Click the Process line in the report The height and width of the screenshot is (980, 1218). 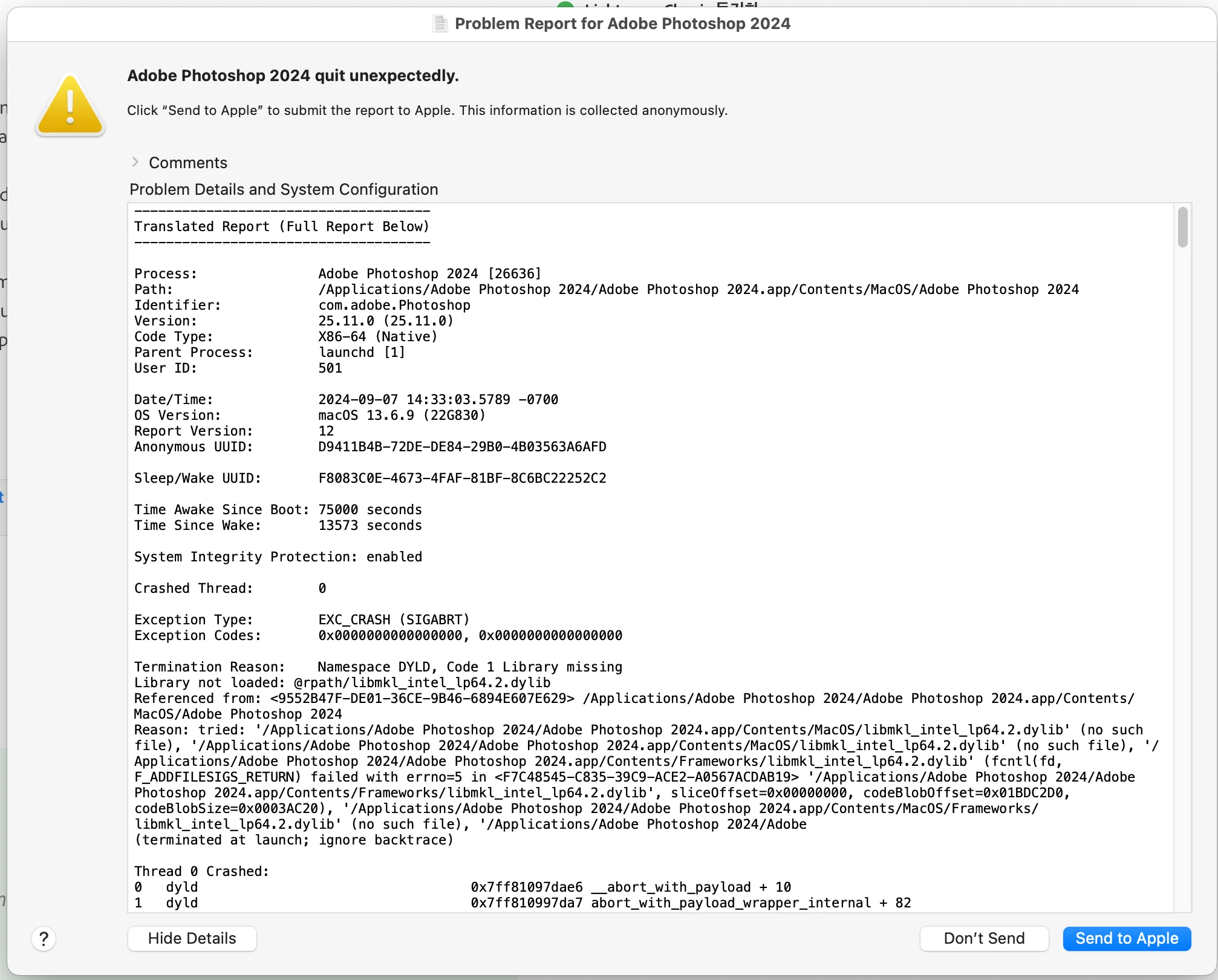337,273
